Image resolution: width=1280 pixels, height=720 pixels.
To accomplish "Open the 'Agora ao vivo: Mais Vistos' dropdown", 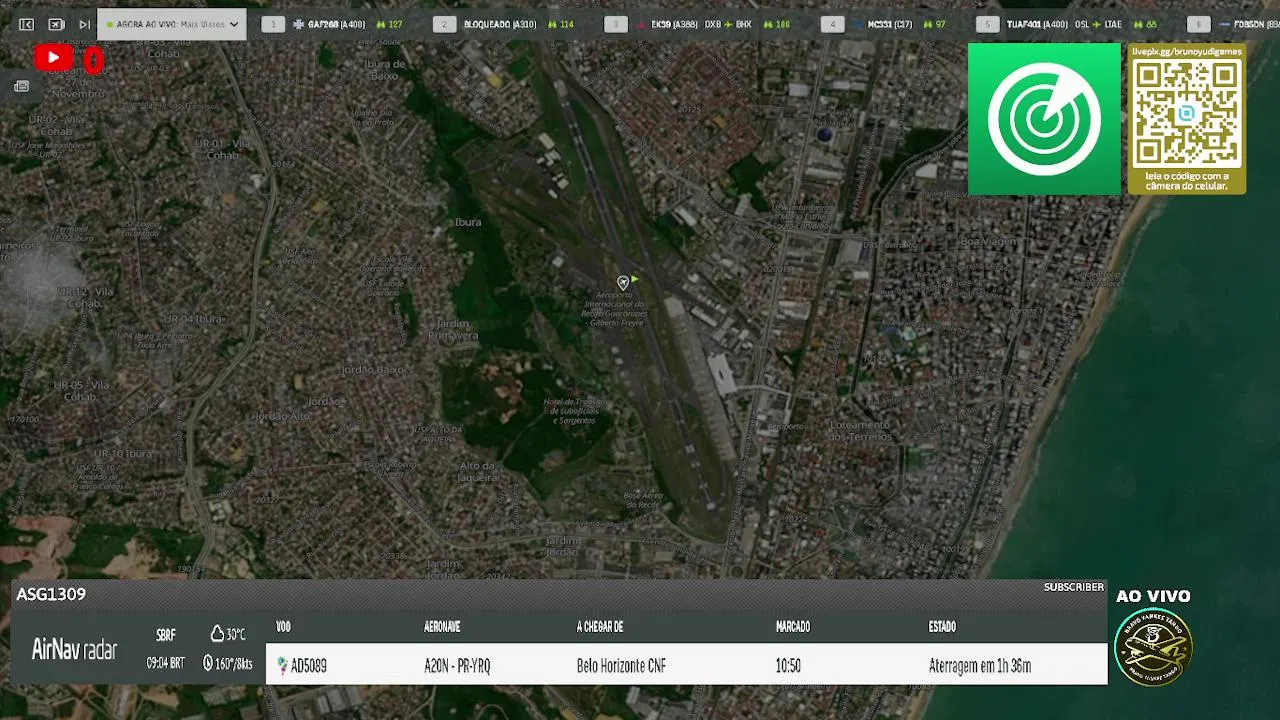I will 172,24.
